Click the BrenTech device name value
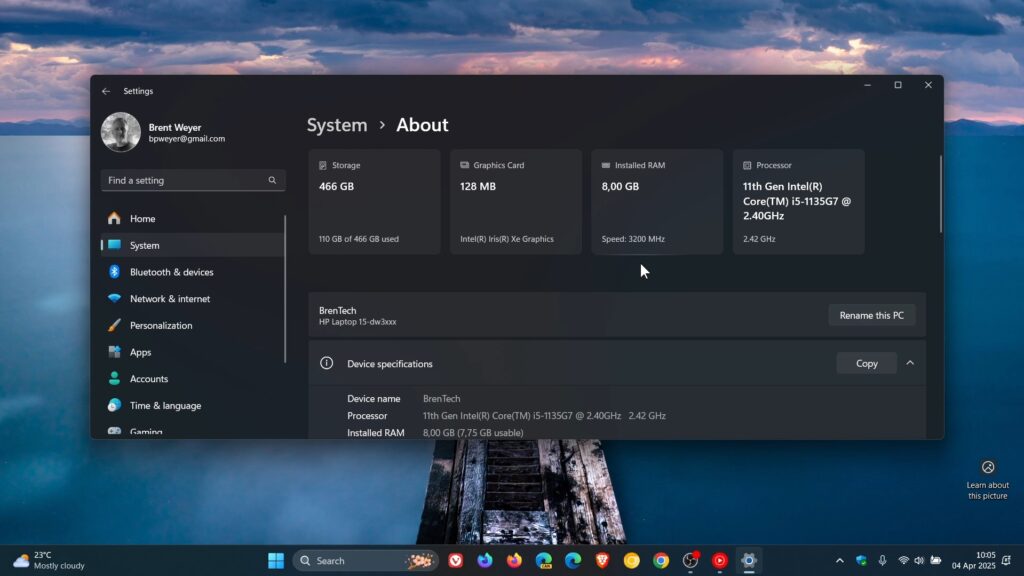This screenshot has width=1024, height=576. [x=441, y=399]
